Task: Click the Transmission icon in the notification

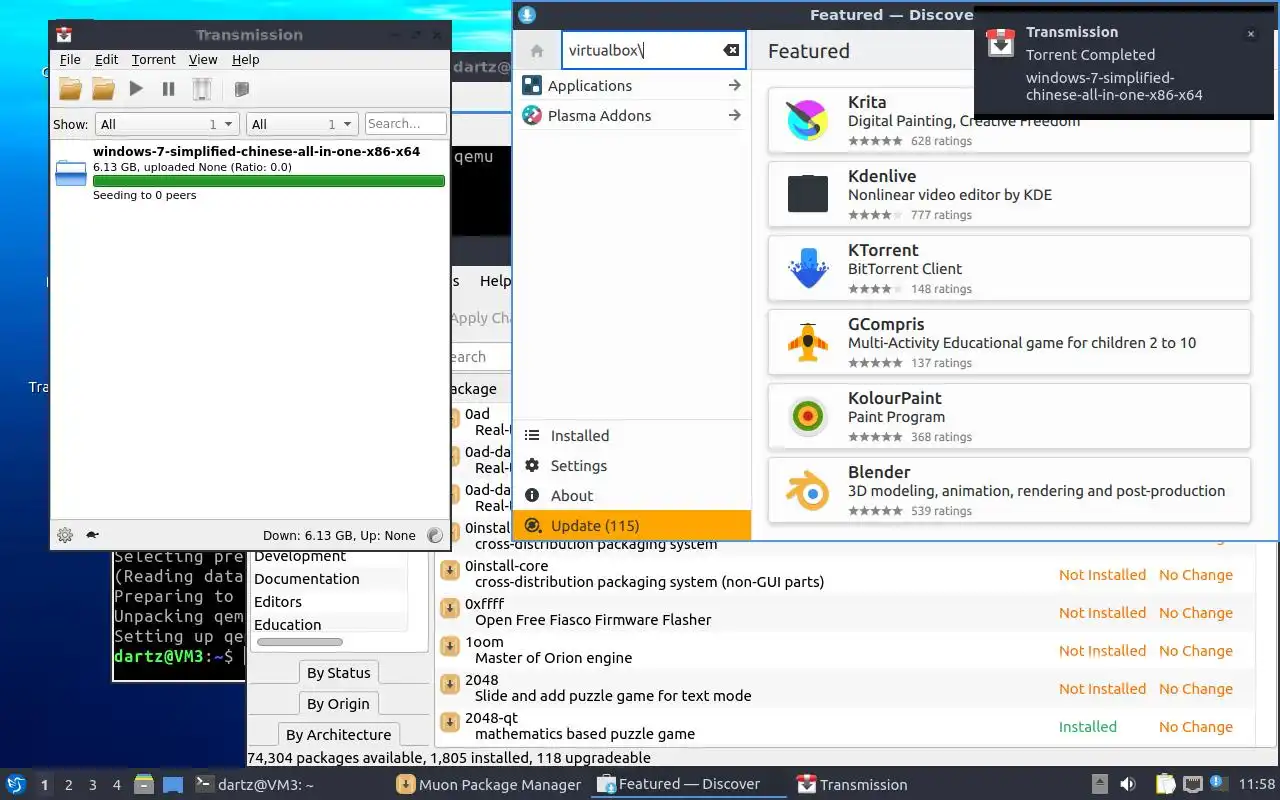Action: 1000,43
